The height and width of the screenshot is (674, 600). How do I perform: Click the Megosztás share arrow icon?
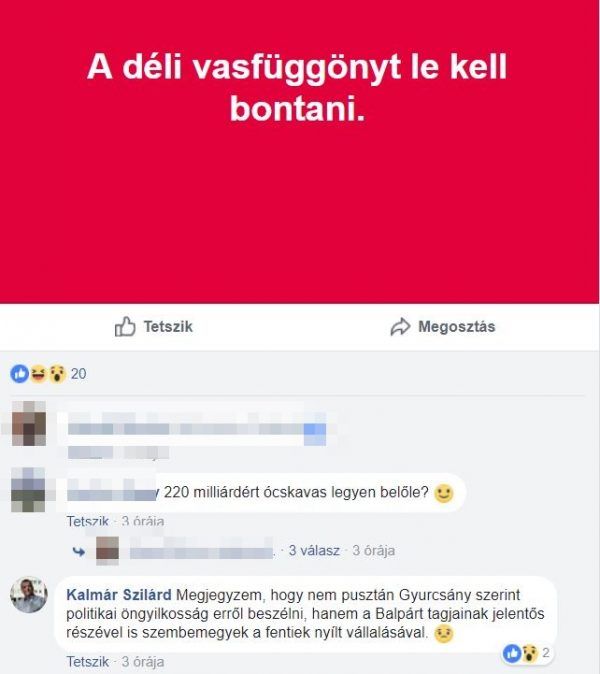tap(400, 327)
